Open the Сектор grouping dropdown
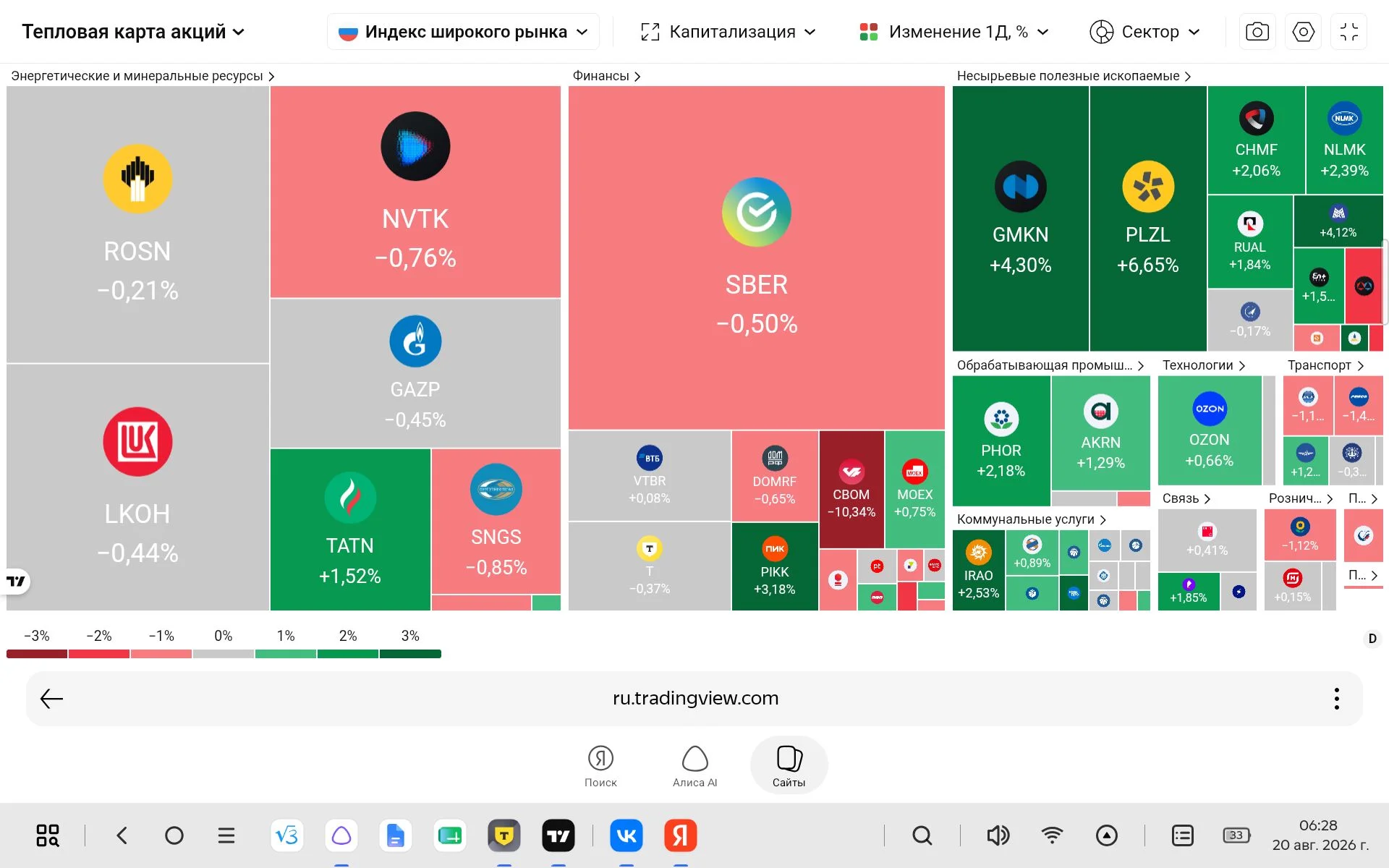The image size is (1389, 868). pyautogui.click(x=1145, y=32)
